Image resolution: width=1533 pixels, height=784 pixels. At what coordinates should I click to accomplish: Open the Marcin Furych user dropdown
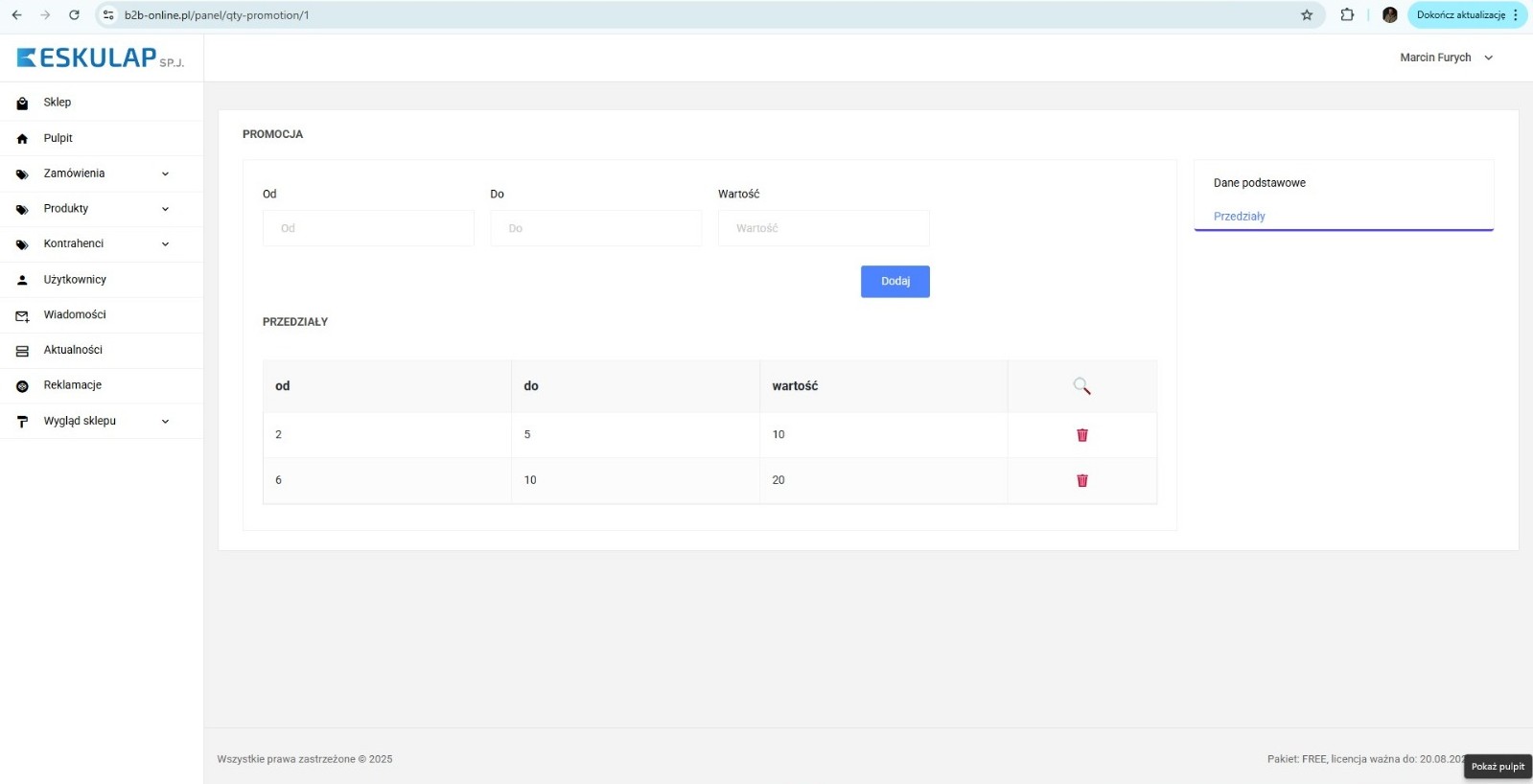tap(1446, 58)
